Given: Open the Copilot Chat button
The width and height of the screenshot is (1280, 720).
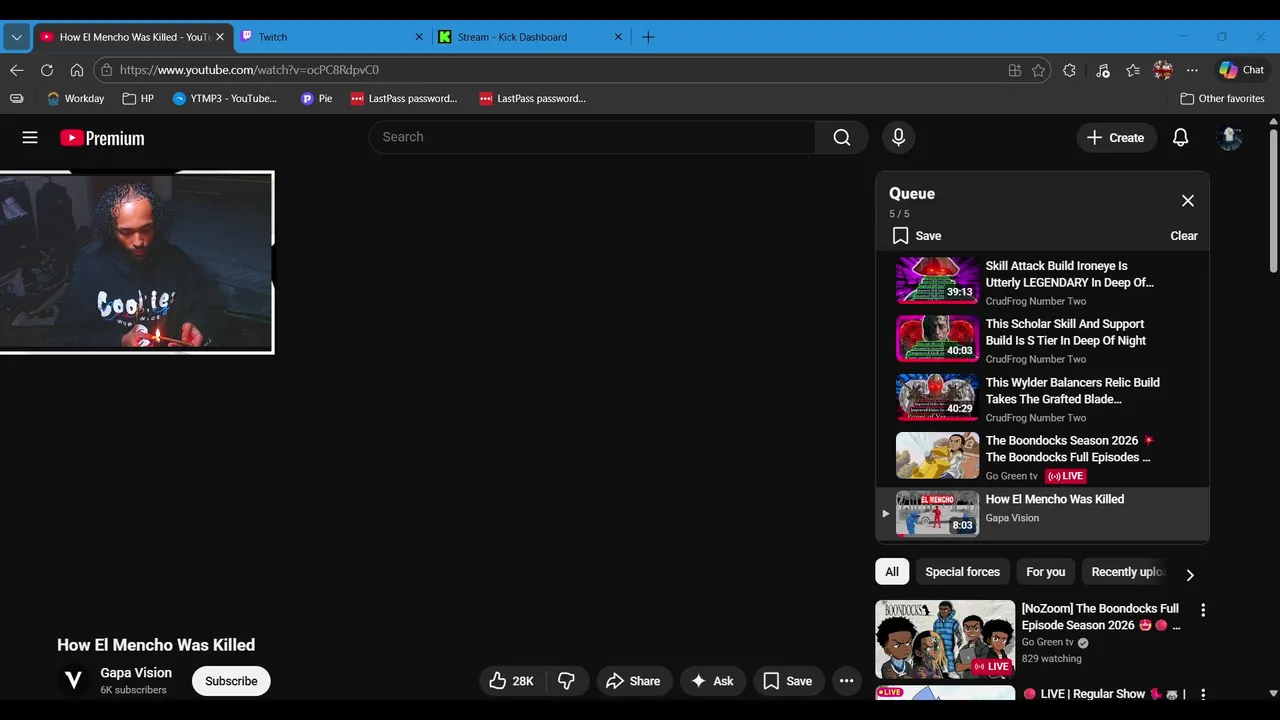Looking at the screenshot, I should 1241,70.
